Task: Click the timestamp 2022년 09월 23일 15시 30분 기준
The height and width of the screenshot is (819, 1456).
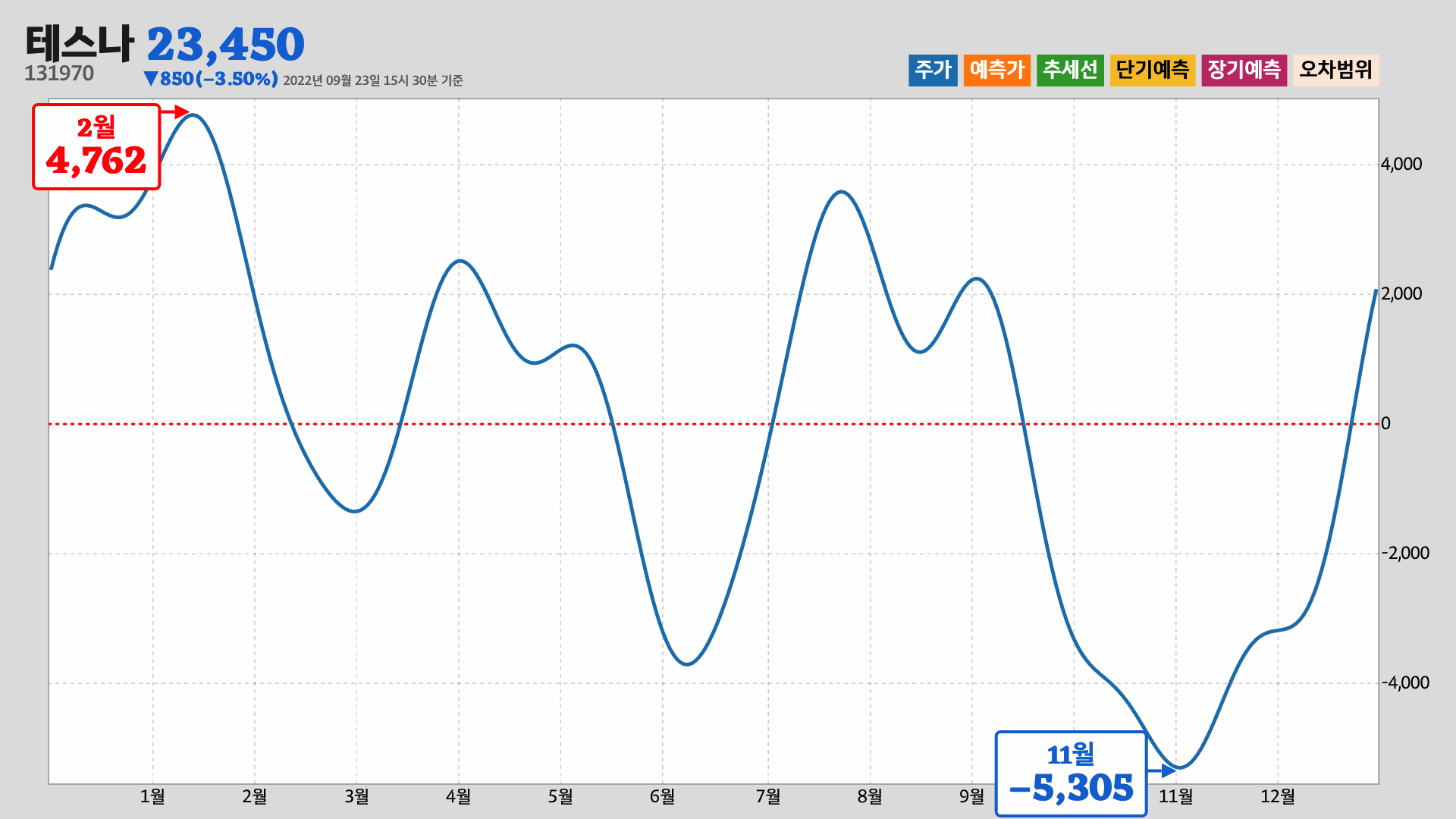Action: coord(373,80)
